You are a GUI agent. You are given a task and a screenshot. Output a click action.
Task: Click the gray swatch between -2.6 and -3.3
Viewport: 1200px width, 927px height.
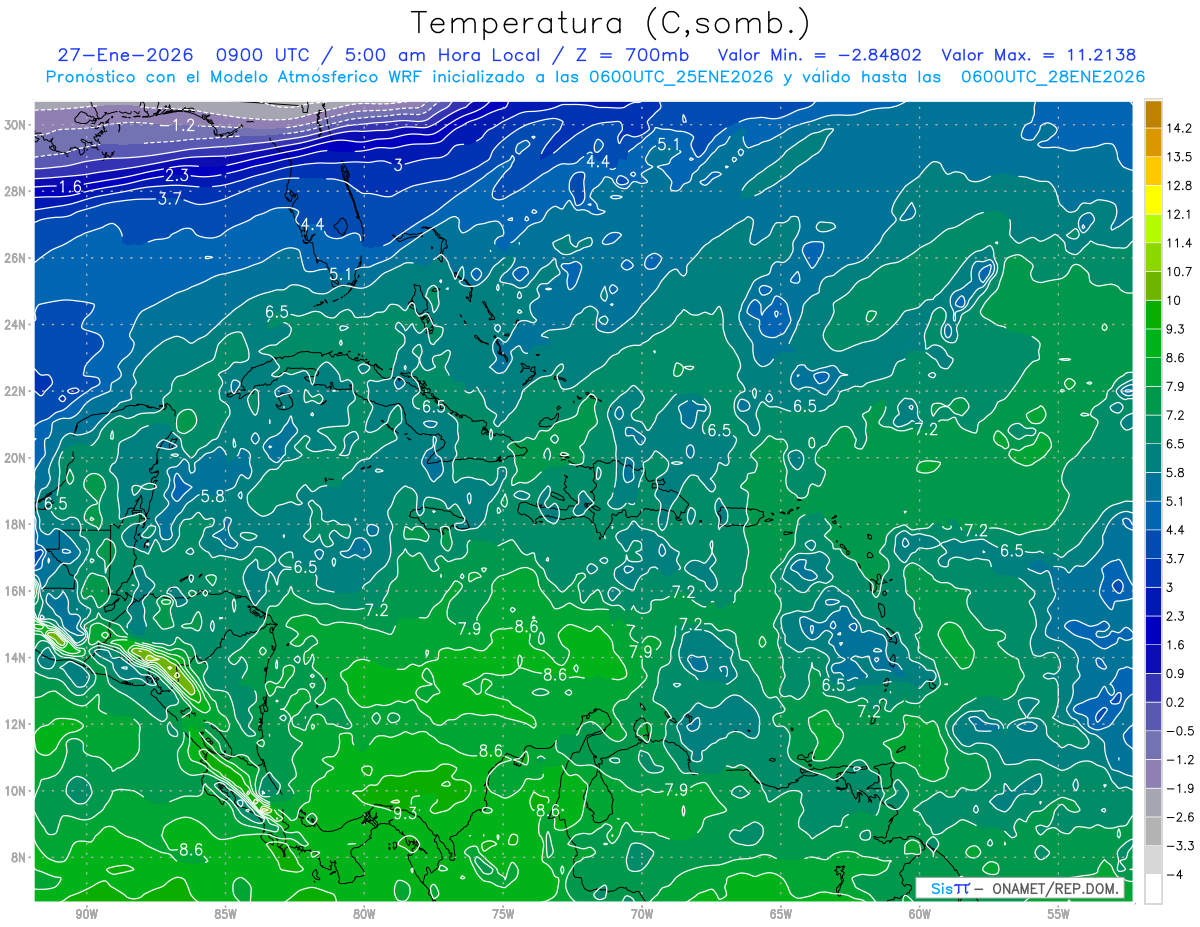click(x=1153, y=831)
